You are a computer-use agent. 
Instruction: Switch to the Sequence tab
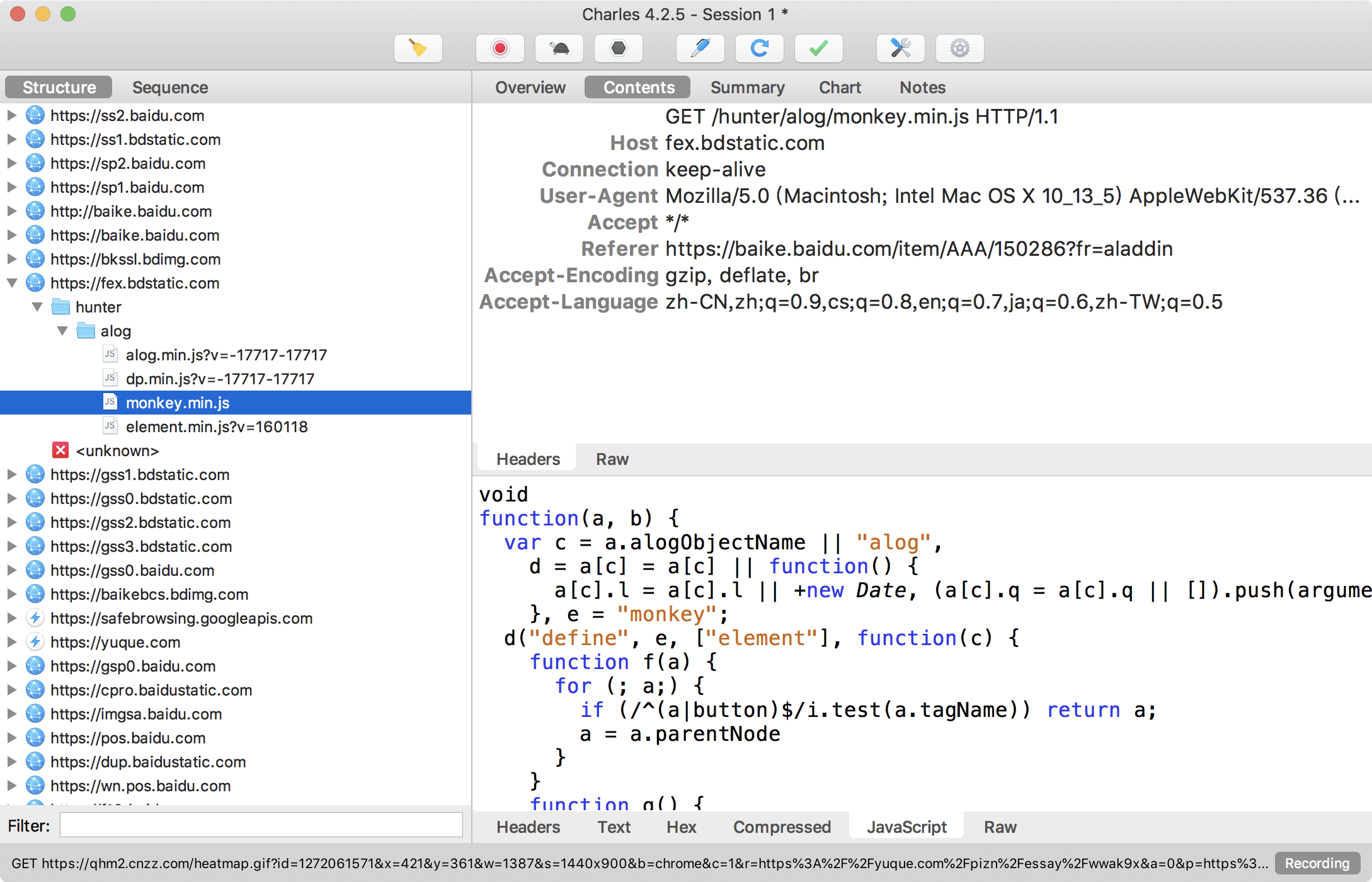170,88
